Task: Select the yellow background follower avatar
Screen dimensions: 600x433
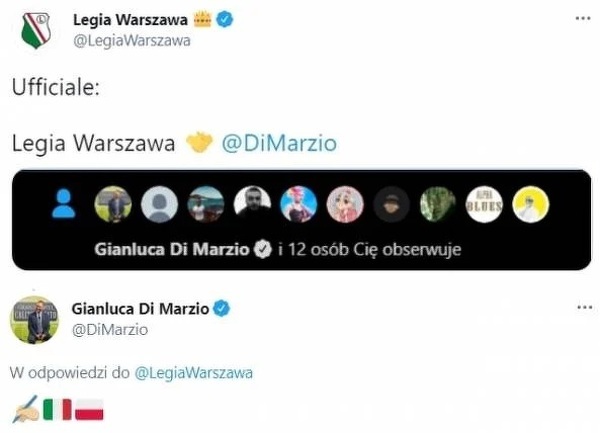Action: point(530,205)
